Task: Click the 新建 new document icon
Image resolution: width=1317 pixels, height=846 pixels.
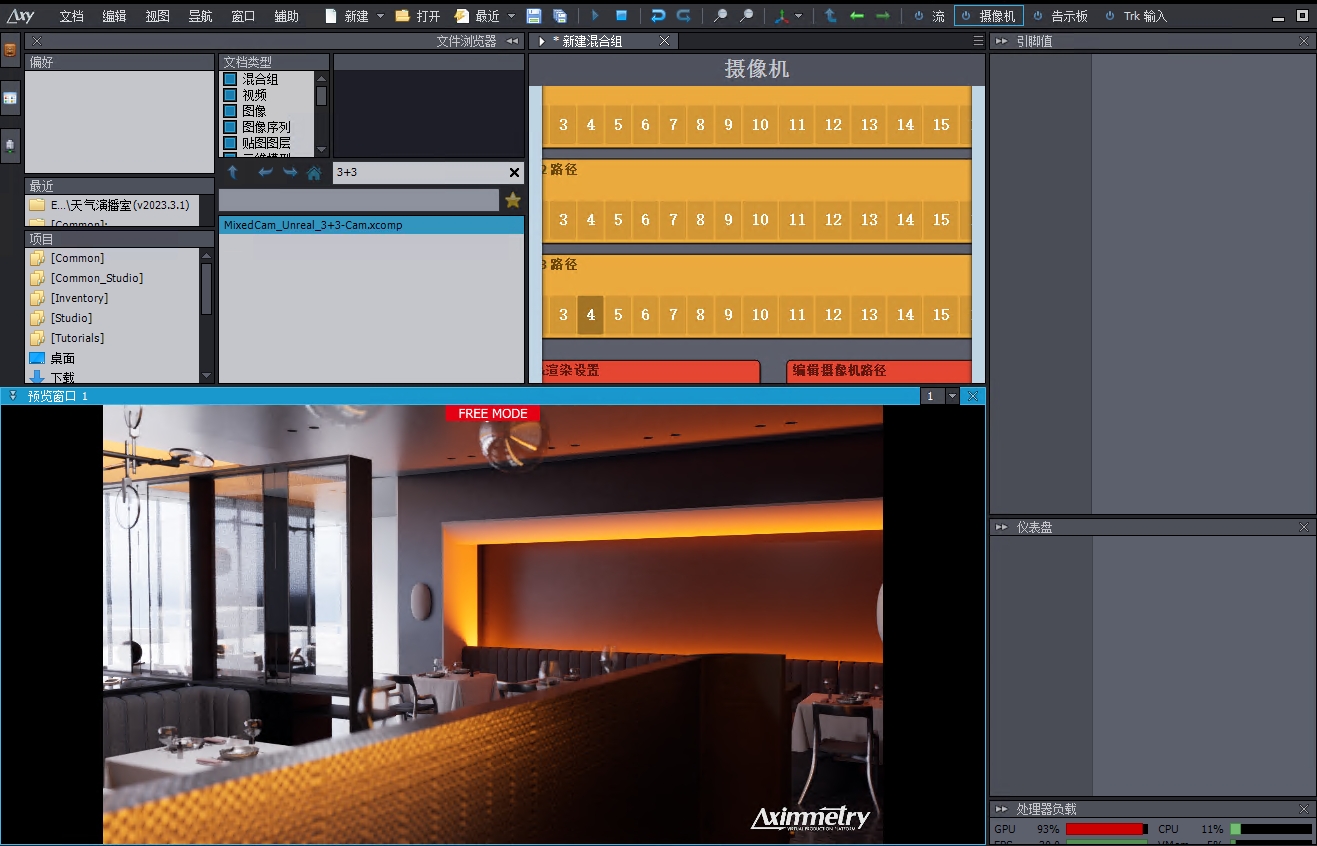Action: point(331,16)
